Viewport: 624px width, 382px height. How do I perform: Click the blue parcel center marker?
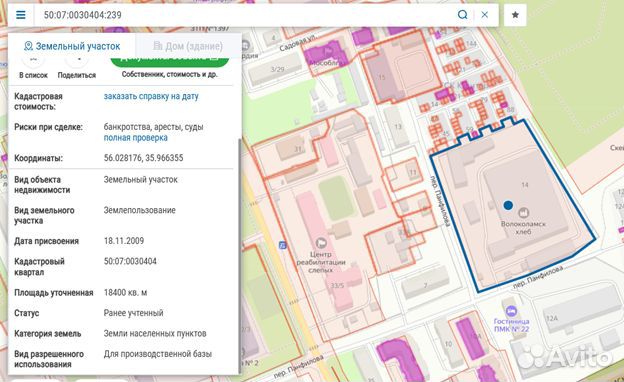point(508,205)
